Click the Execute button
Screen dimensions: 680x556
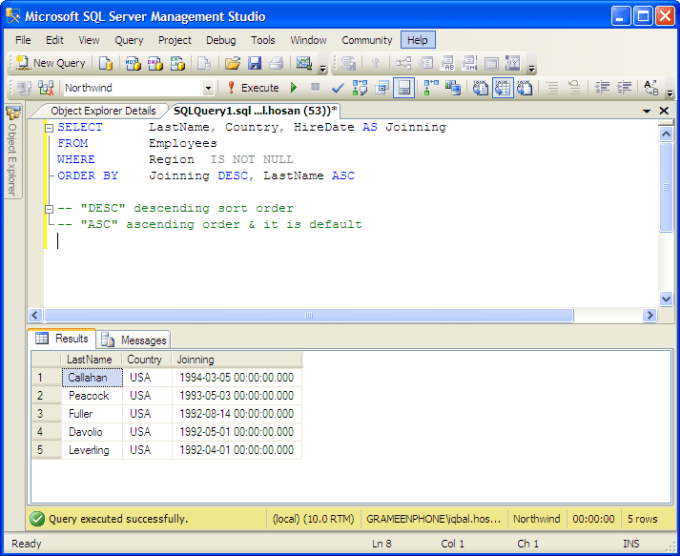pos(253,88)
